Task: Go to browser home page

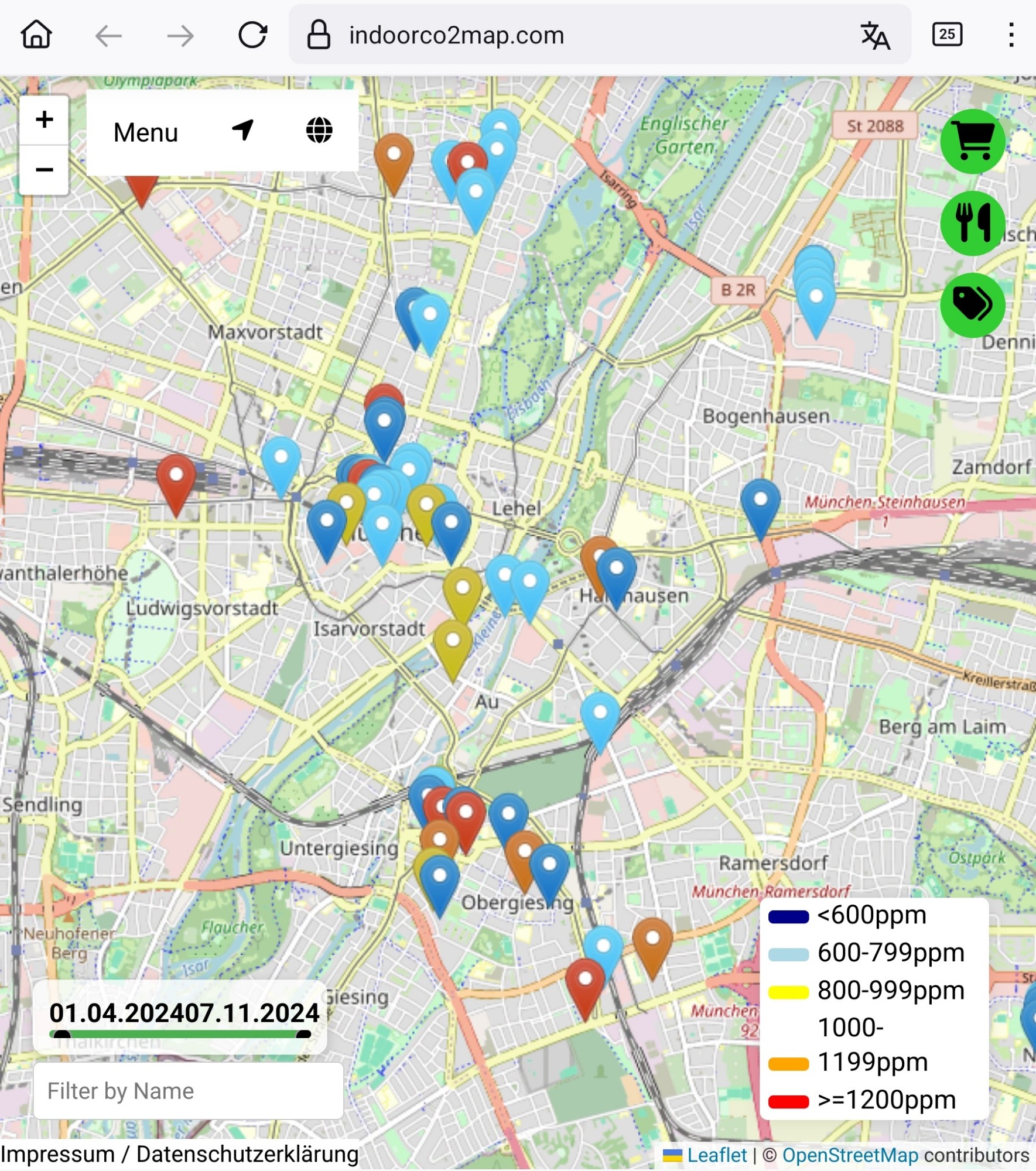Action: pos(36,35)
